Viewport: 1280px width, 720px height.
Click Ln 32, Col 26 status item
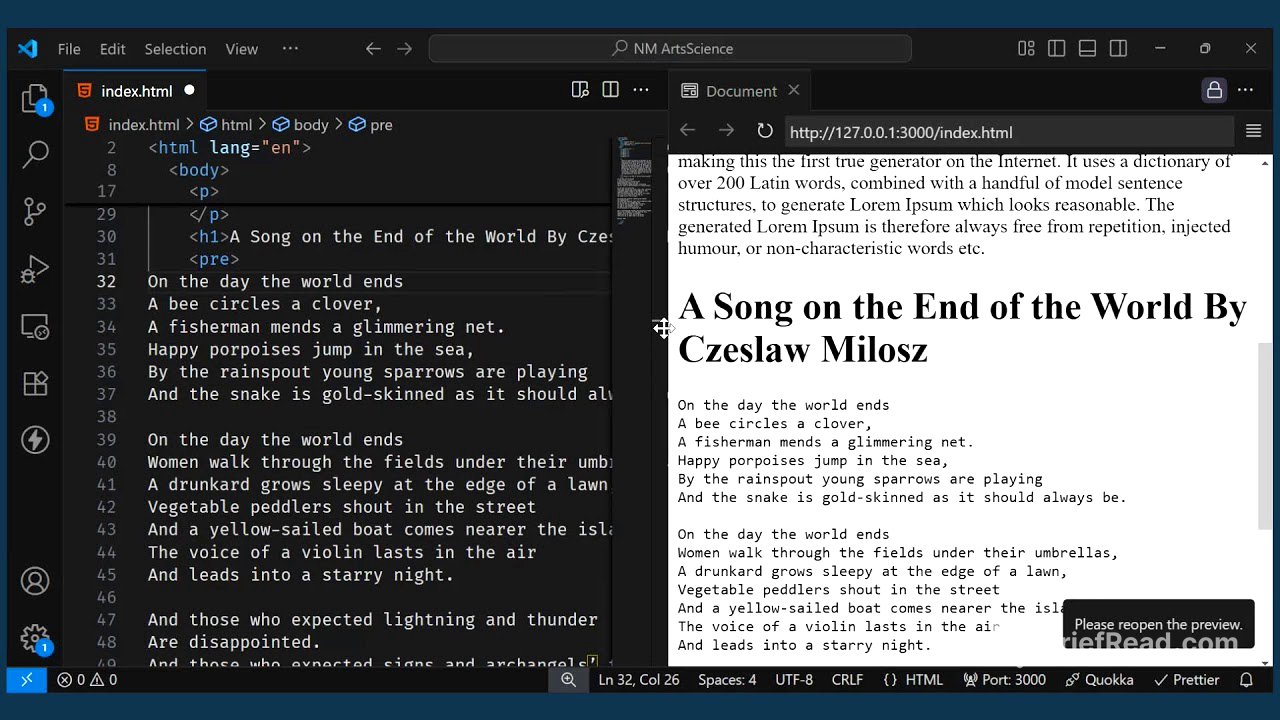638,680
